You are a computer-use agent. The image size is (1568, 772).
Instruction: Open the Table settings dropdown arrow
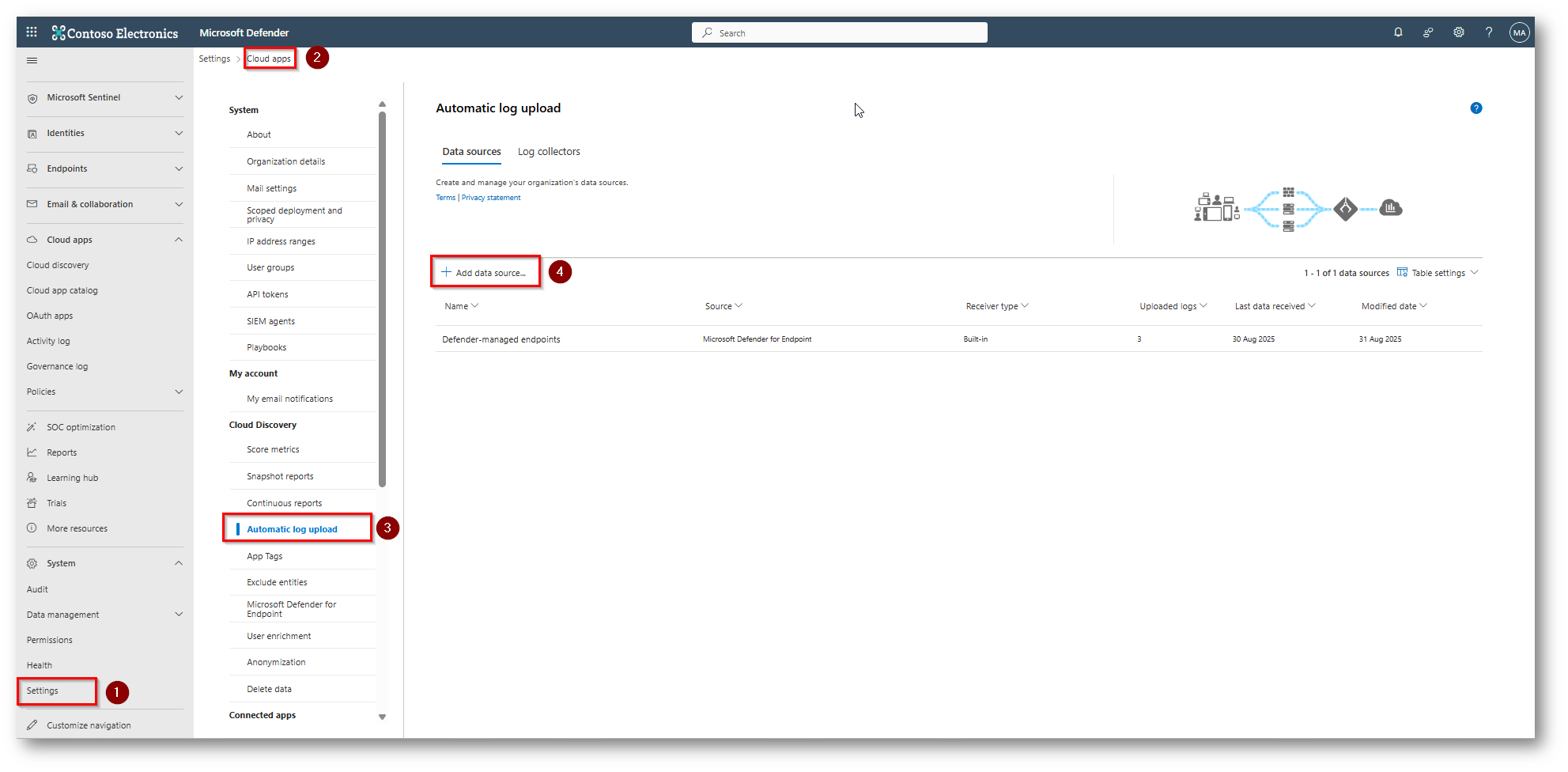coord(1474,272)
